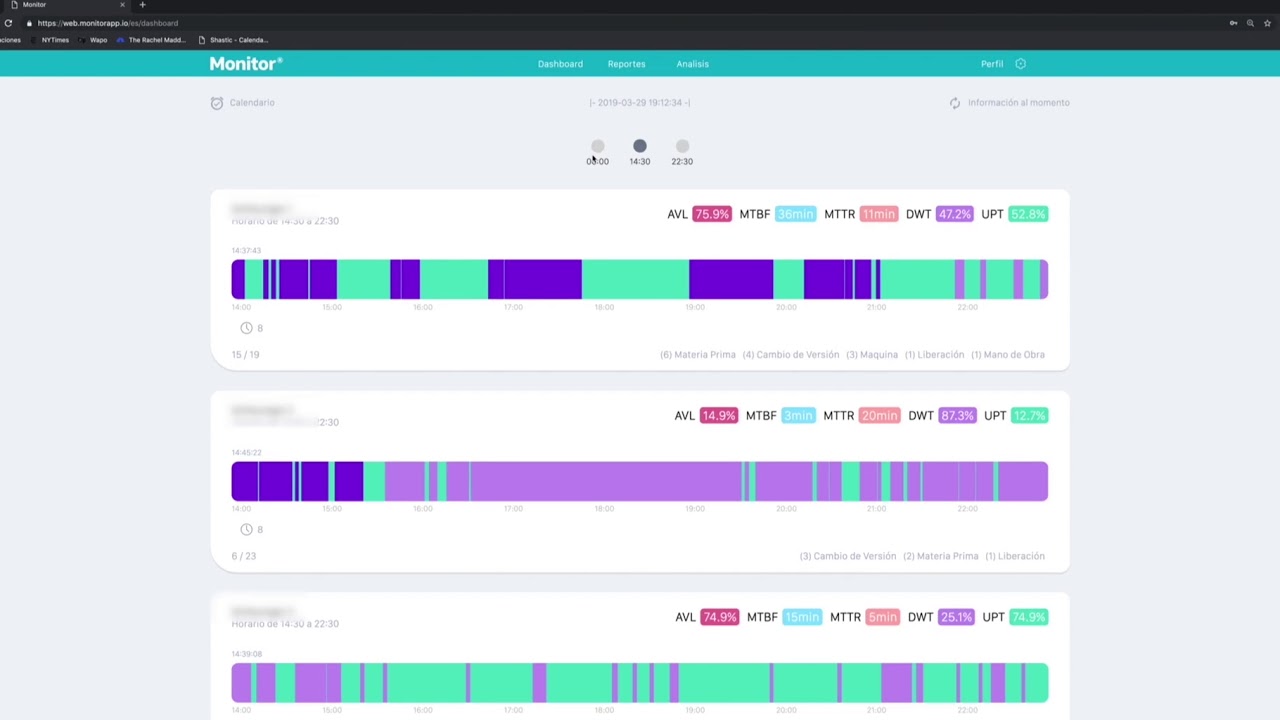Open the Wapo bookmark
This screenshot has width=1280, height=720.
(x=92, y=40)
